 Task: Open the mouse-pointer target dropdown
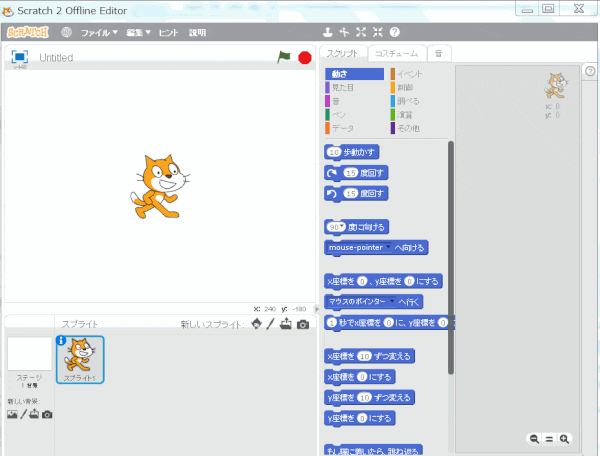click(x=388, y=247)
